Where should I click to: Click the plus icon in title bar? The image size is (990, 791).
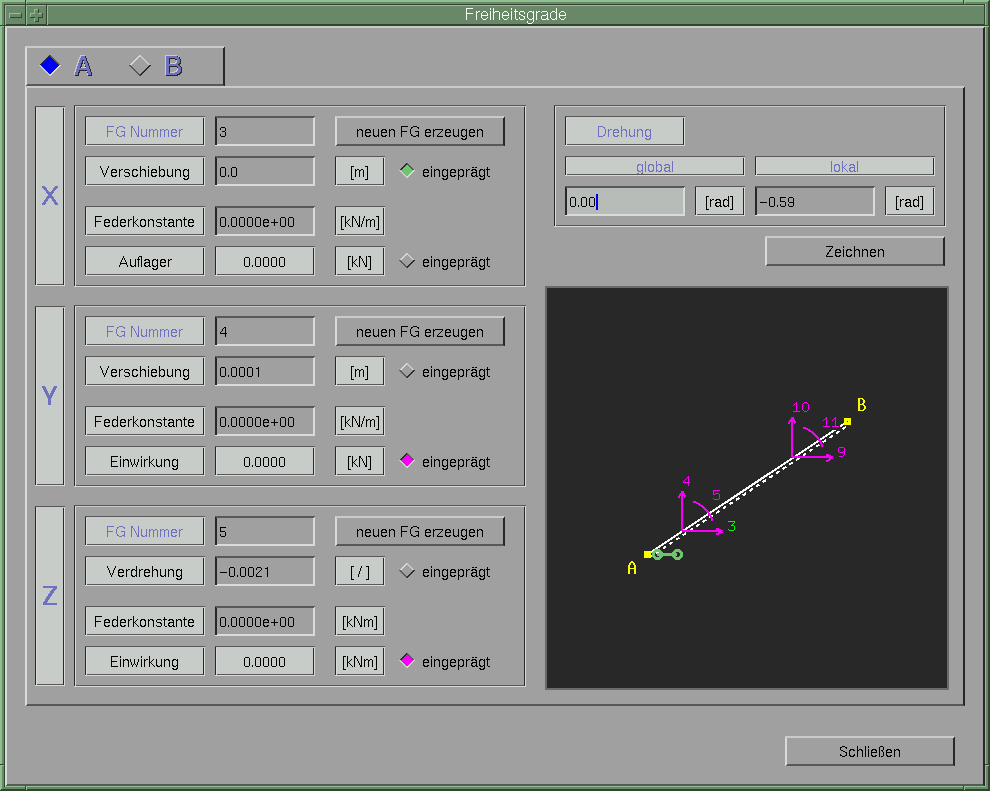pyautogui.click(x=36, y=15)
